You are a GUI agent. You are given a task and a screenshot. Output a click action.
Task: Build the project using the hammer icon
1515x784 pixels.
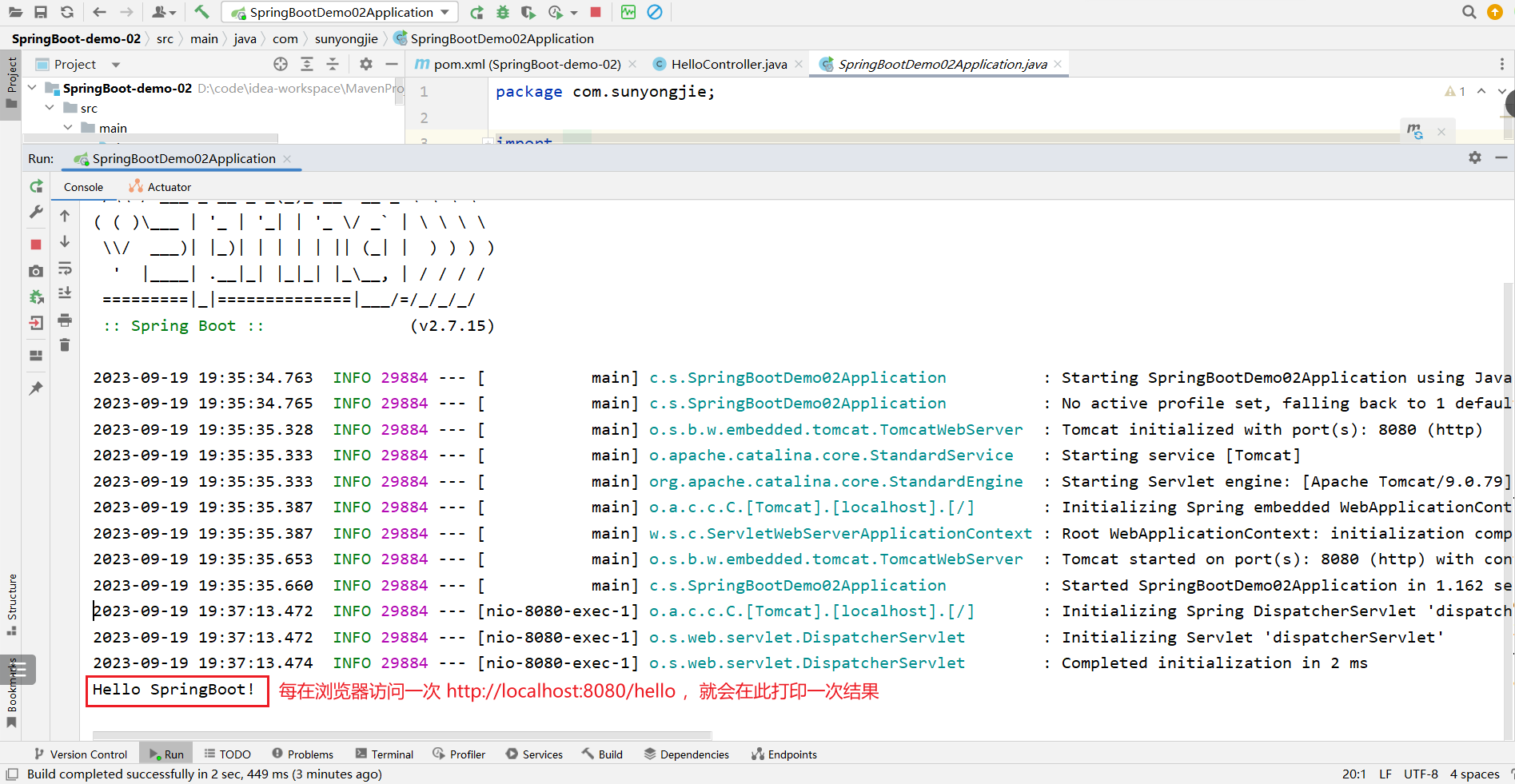coord(200,12)
